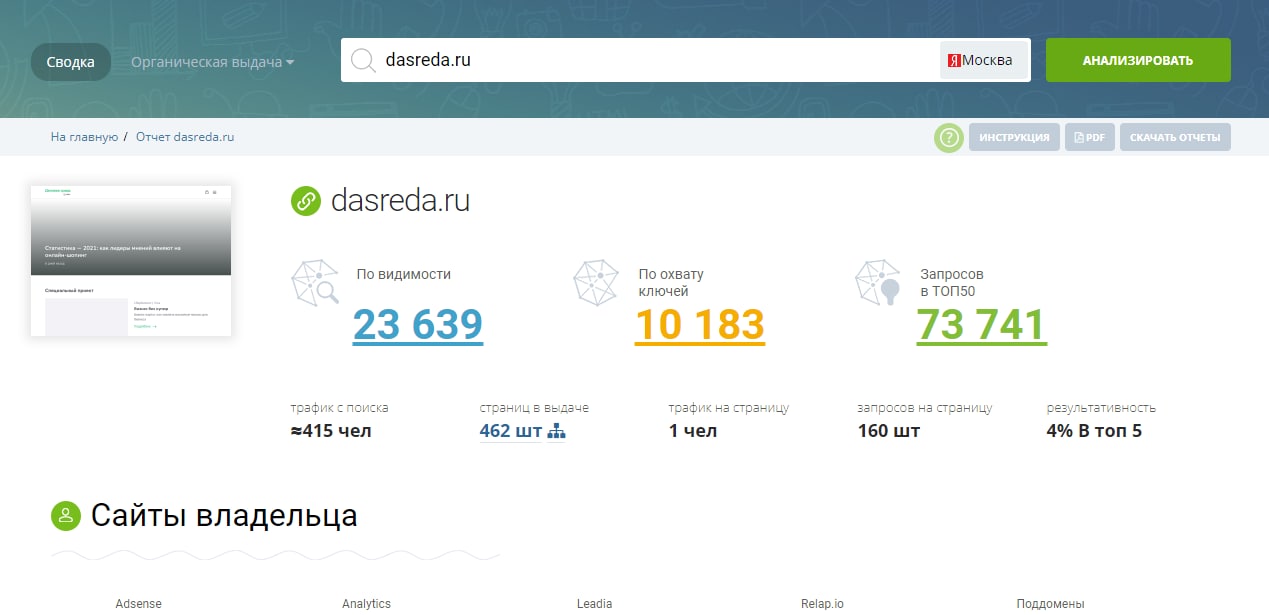Viewport: 1269px width, 615px height.
Task: Click the По видимости label
Action: point(404,273)
